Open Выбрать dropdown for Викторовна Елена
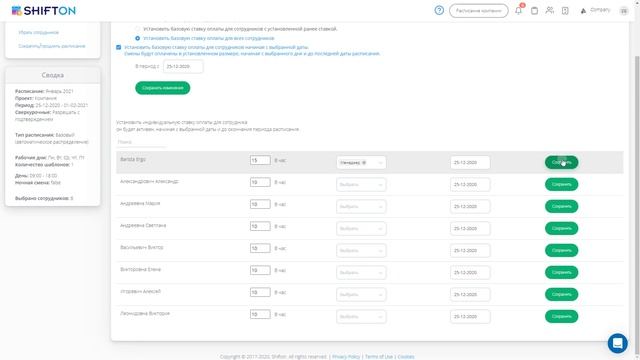Screen dimensions: 640x360 pos(361,273)
